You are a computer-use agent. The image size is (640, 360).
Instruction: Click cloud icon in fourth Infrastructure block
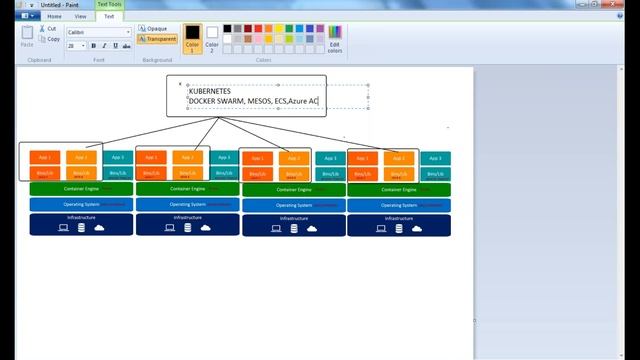(417, 229)
